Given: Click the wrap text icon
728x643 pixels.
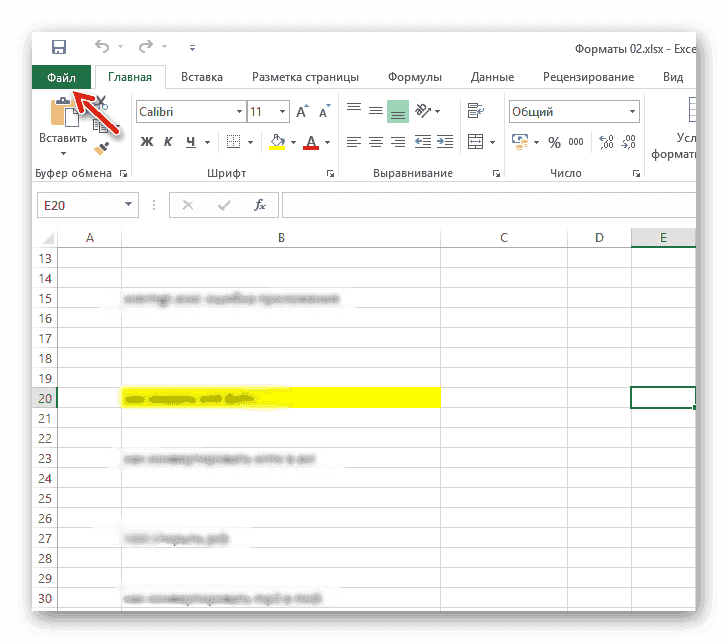Looking at the screenshot, I should pos(475,111).
